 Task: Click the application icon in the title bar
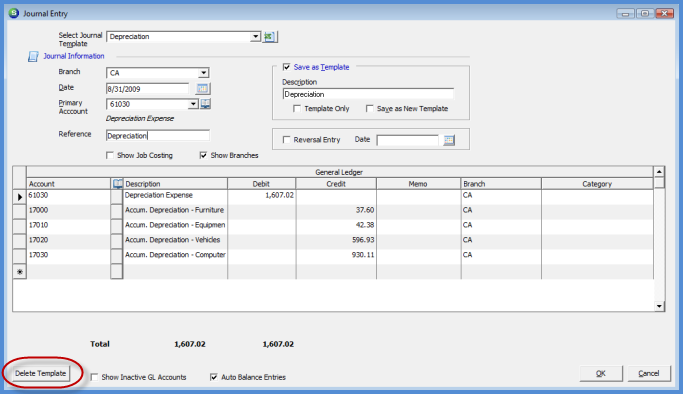(14, 13)
